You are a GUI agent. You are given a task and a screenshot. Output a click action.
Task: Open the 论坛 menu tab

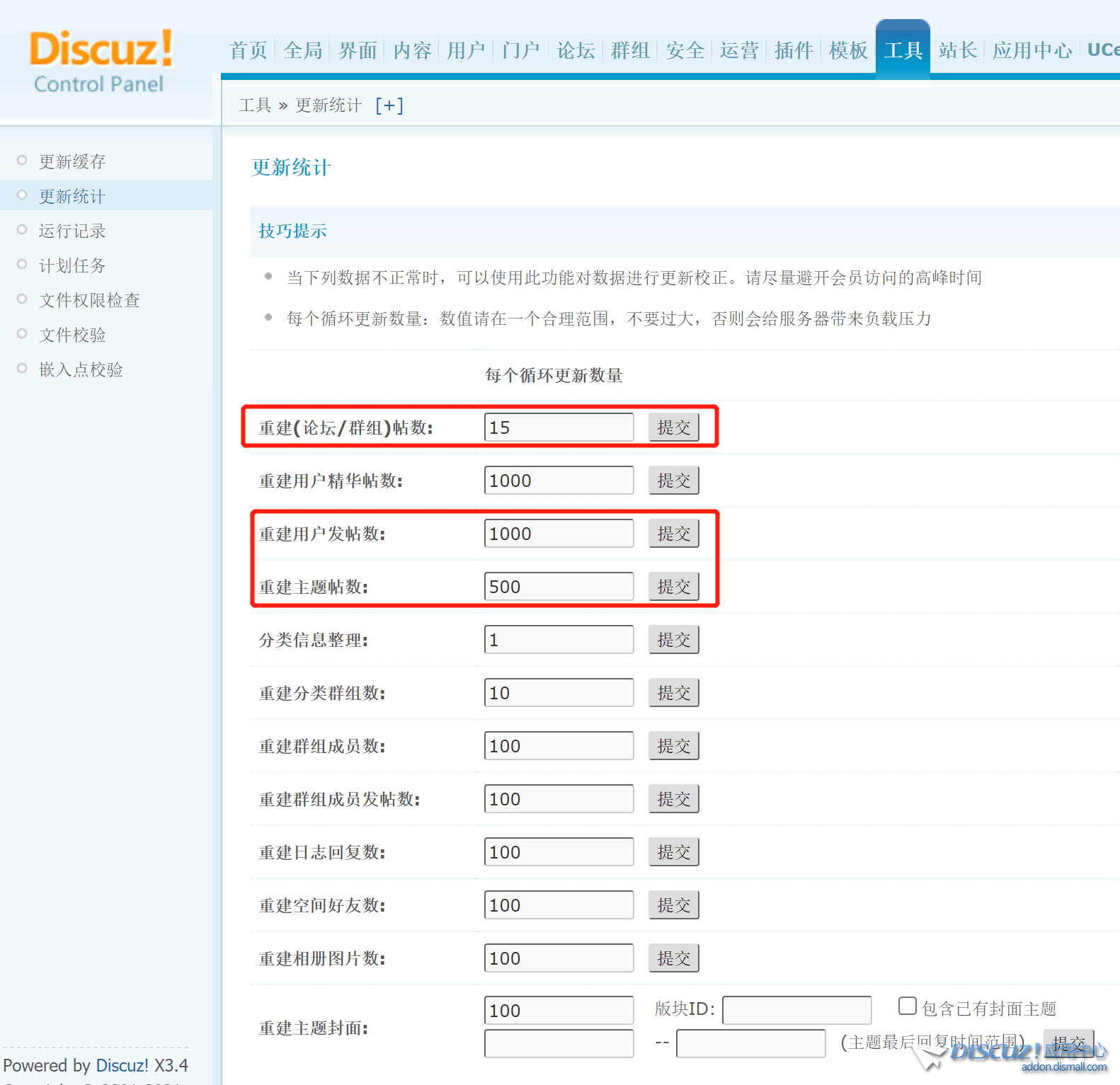[x=576, y=50]
